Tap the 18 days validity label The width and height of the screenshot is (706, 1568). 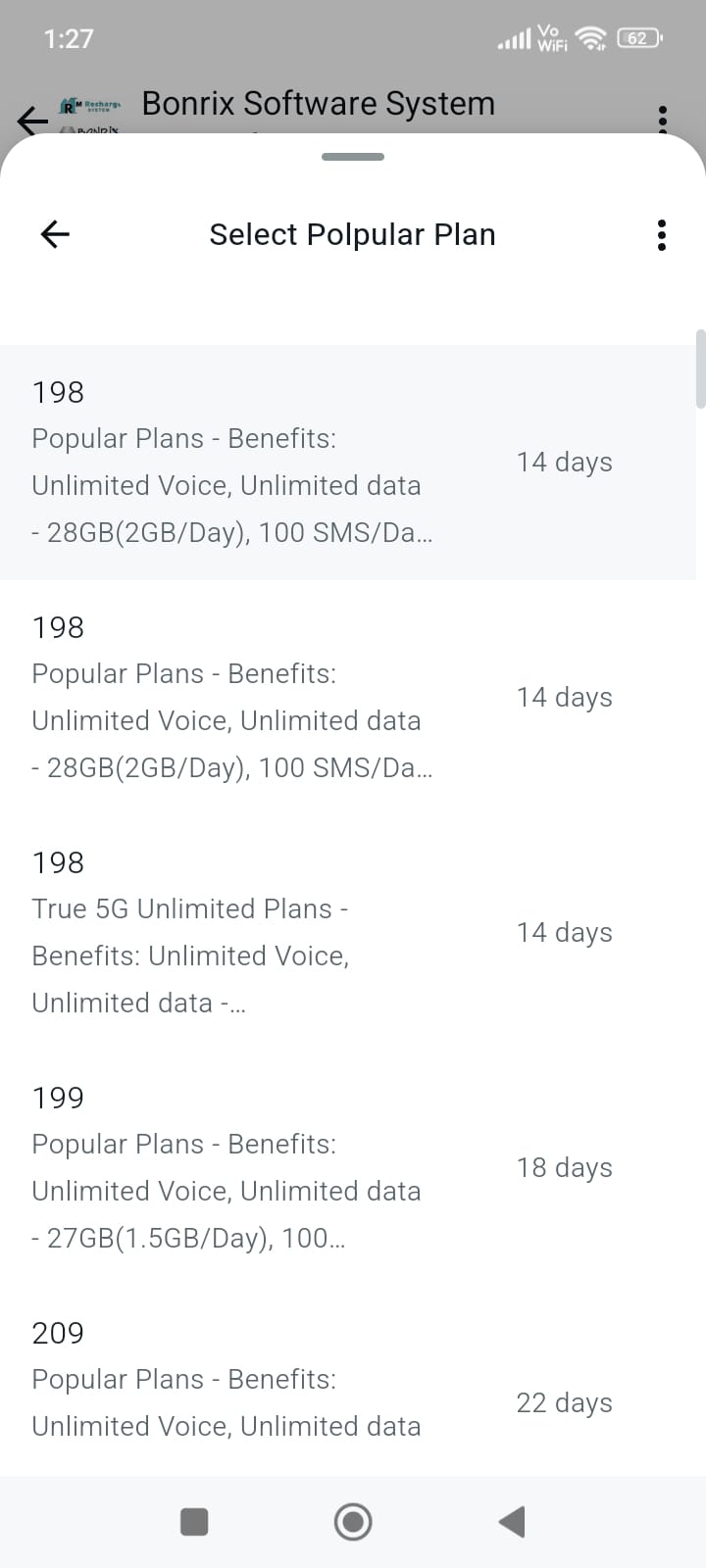pos(564,1167)
